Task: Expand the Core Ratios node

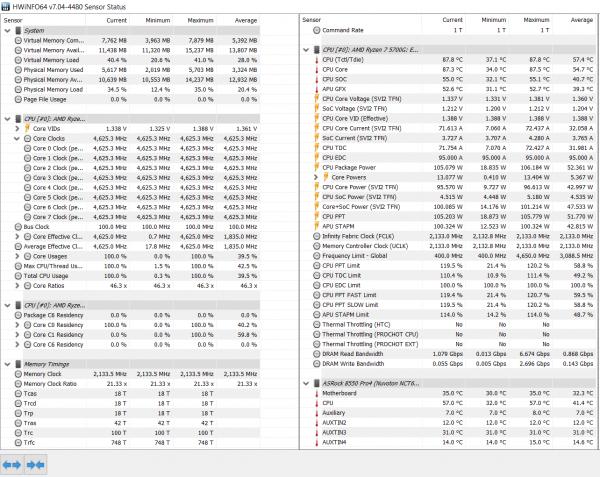Action: pos(17,286)
